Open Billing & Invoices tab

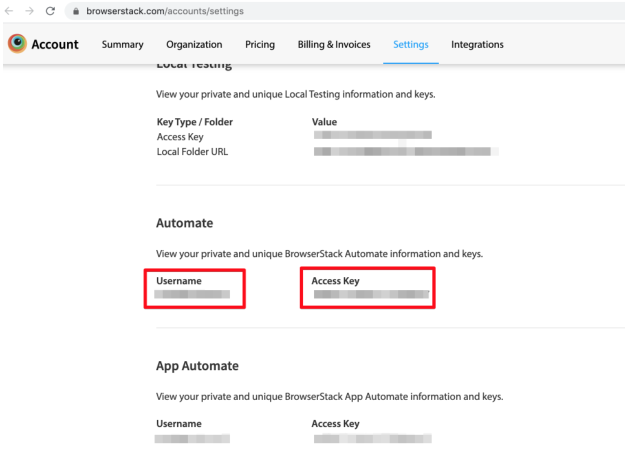[334, 44]
